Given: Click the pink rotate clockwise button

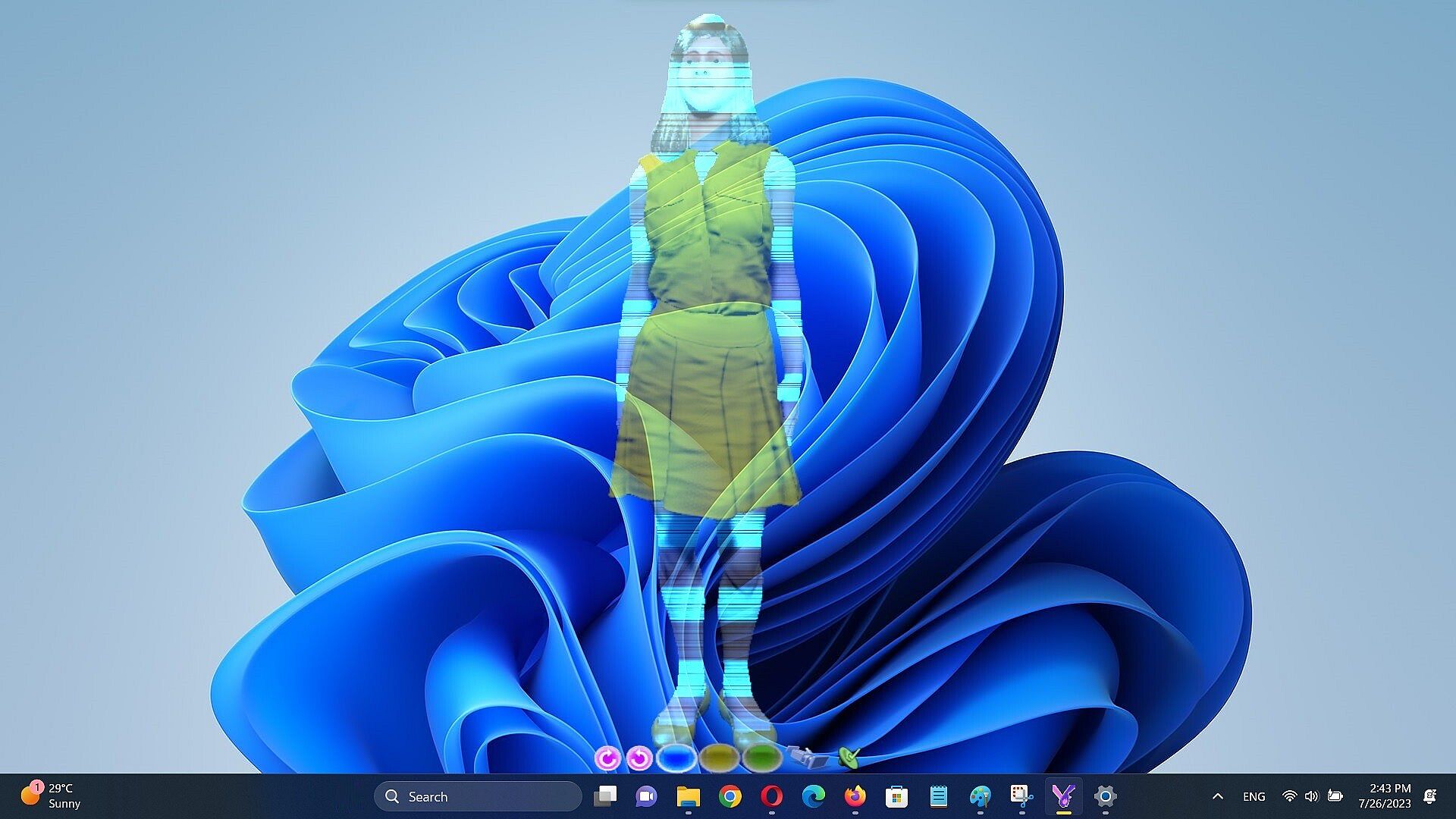Looking at the screenshot, I should click(x=607, y=758).
